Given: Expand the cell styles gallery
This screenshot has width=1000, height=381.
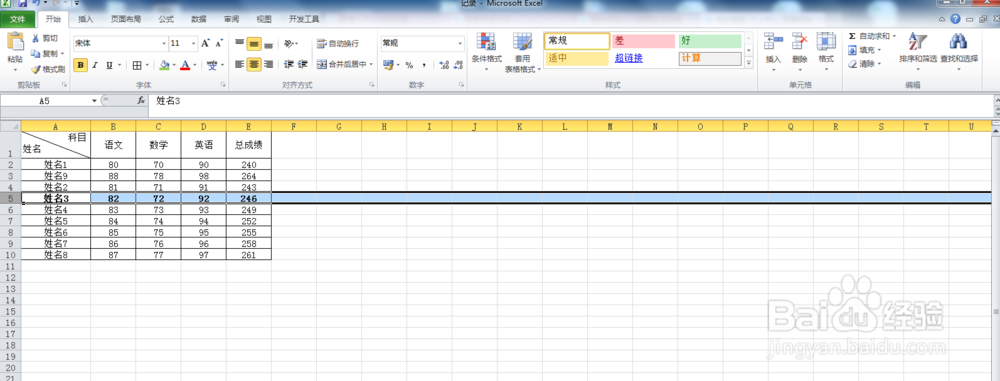Looking at the screenshot, I should pos(749,63).
